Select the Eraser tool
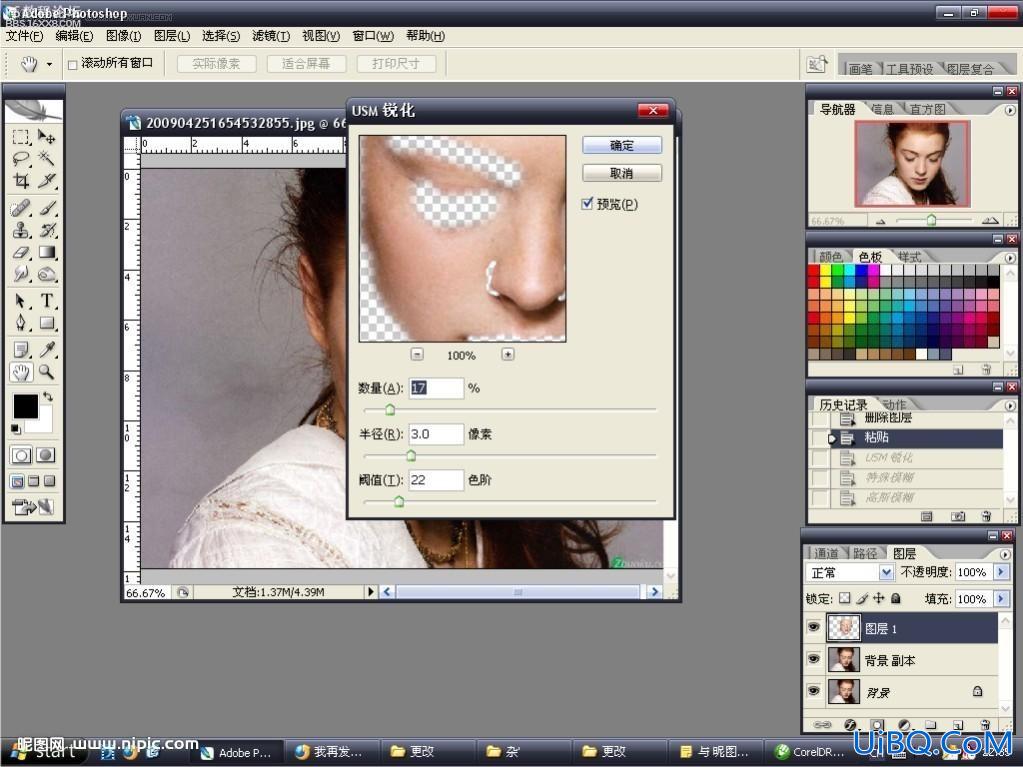 [21, 252]
